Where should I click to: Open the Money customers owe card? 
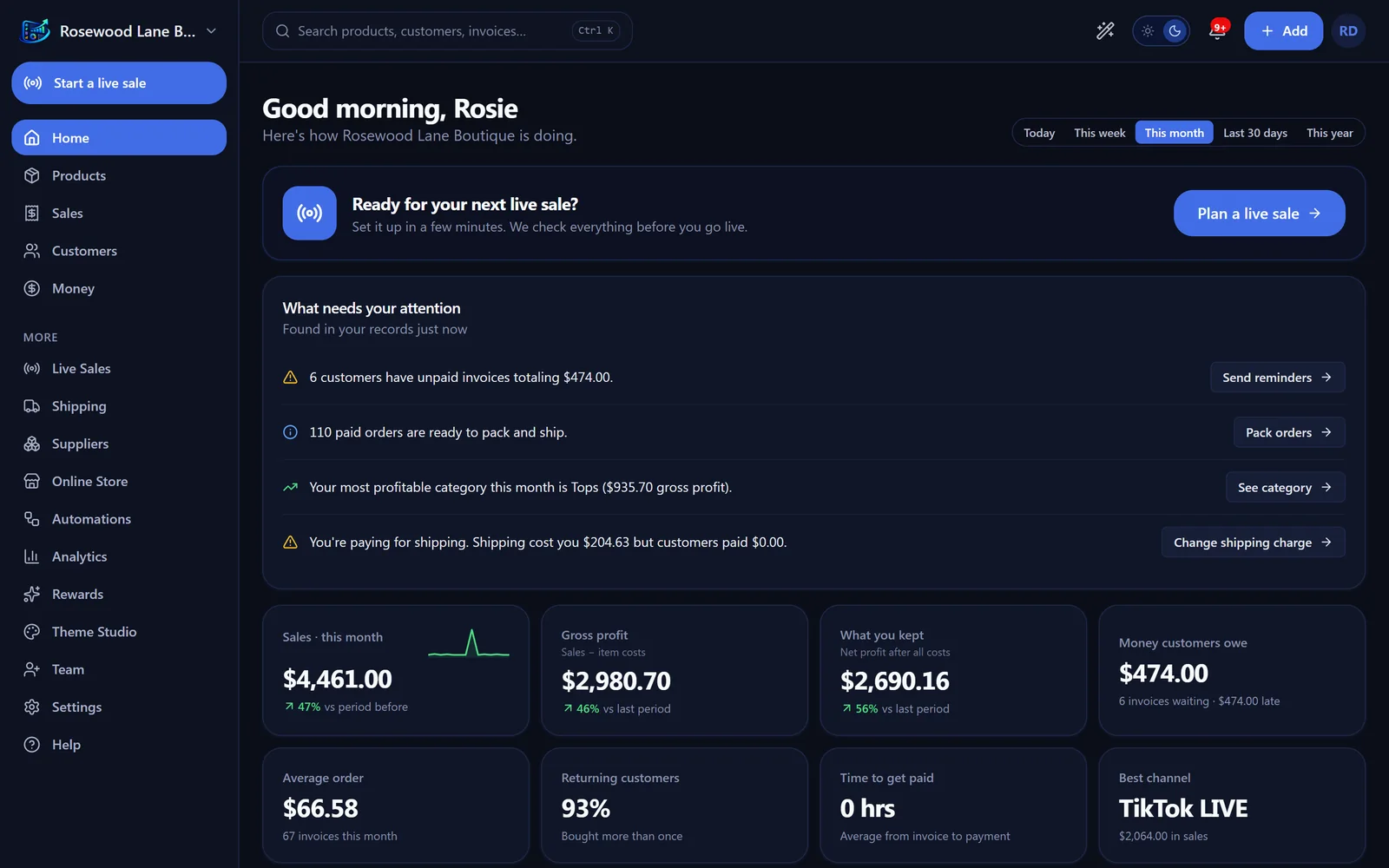click(x=1232, y=670)
